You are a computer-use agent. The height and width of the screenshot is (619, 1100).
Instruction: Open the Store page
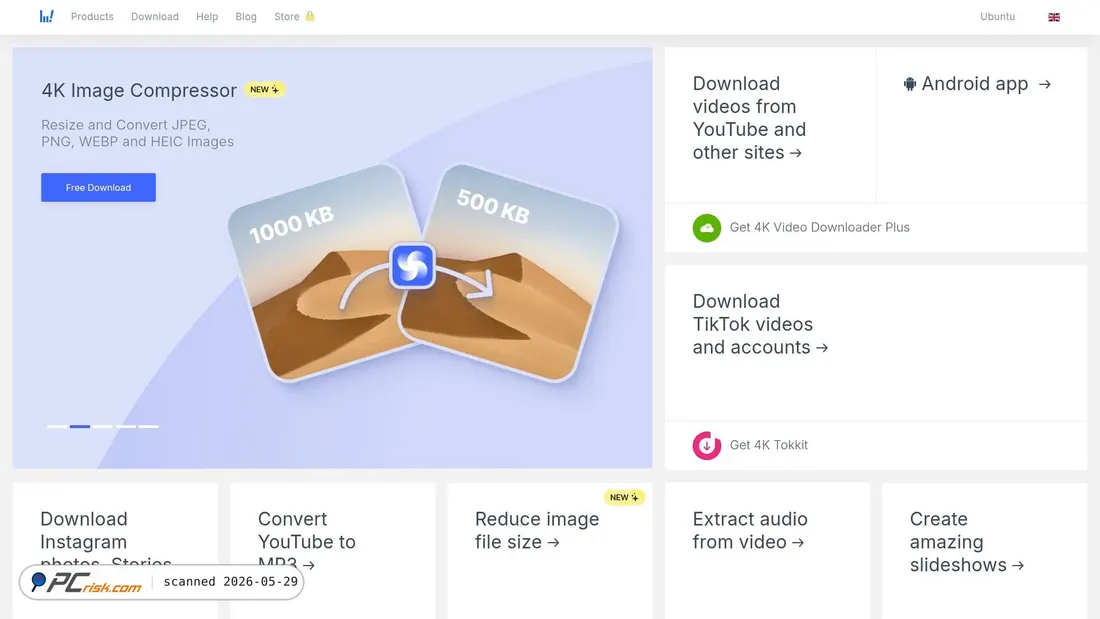click(287, 17)
